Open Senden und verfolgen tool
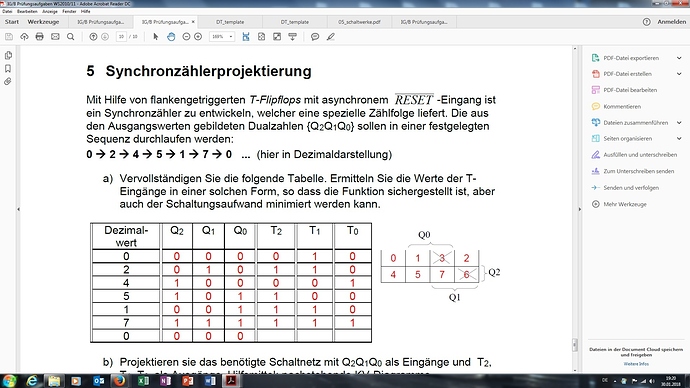Viewport: 690px width, 388px height. (x=631, y=188)
